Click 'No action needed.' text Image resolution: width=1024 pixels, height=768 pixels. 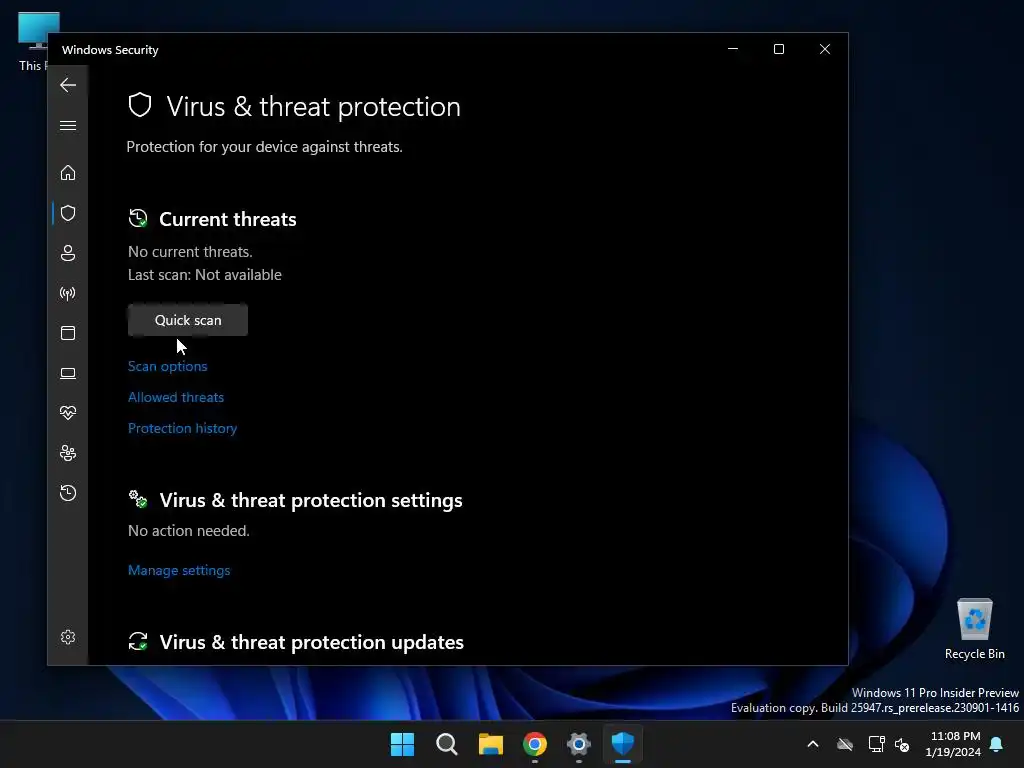[x=189, y=531]
